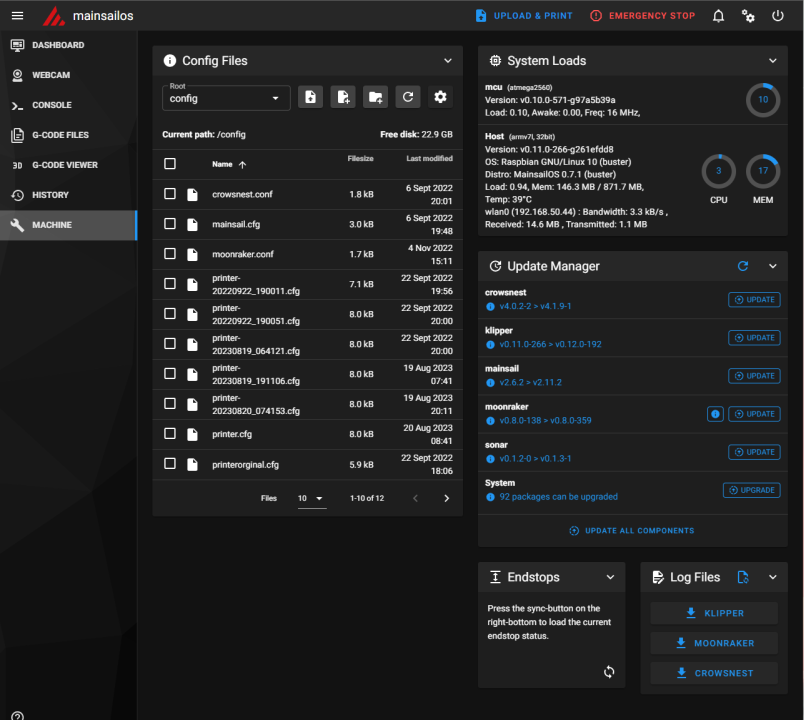Click Update All Components
811x720 pixels.
point(632,531)
